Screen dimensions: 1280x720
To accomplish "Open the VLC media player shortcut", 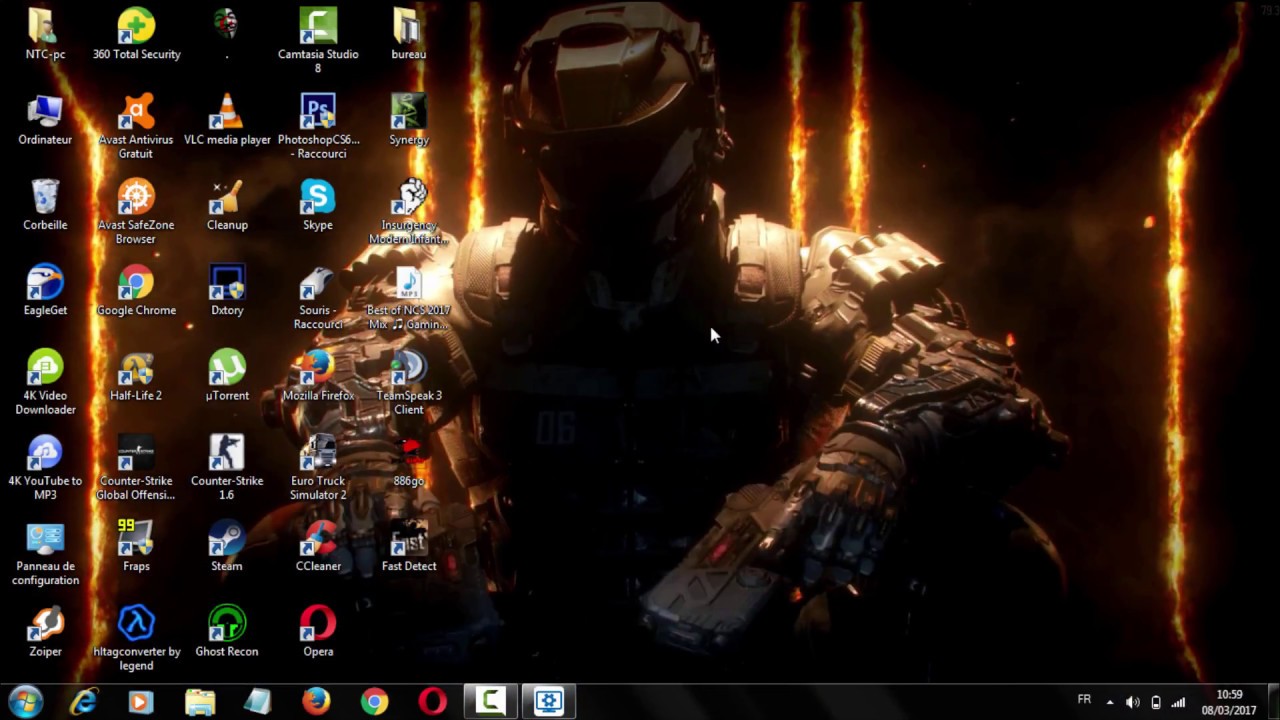I will coord(227,113).
